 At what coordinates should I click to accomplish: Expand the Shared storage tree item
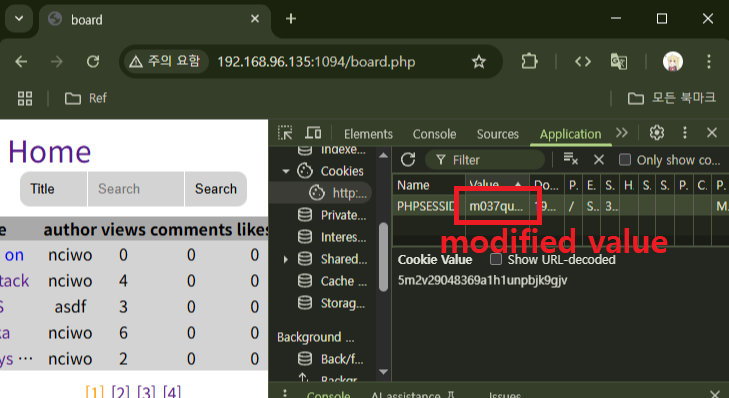285,259
